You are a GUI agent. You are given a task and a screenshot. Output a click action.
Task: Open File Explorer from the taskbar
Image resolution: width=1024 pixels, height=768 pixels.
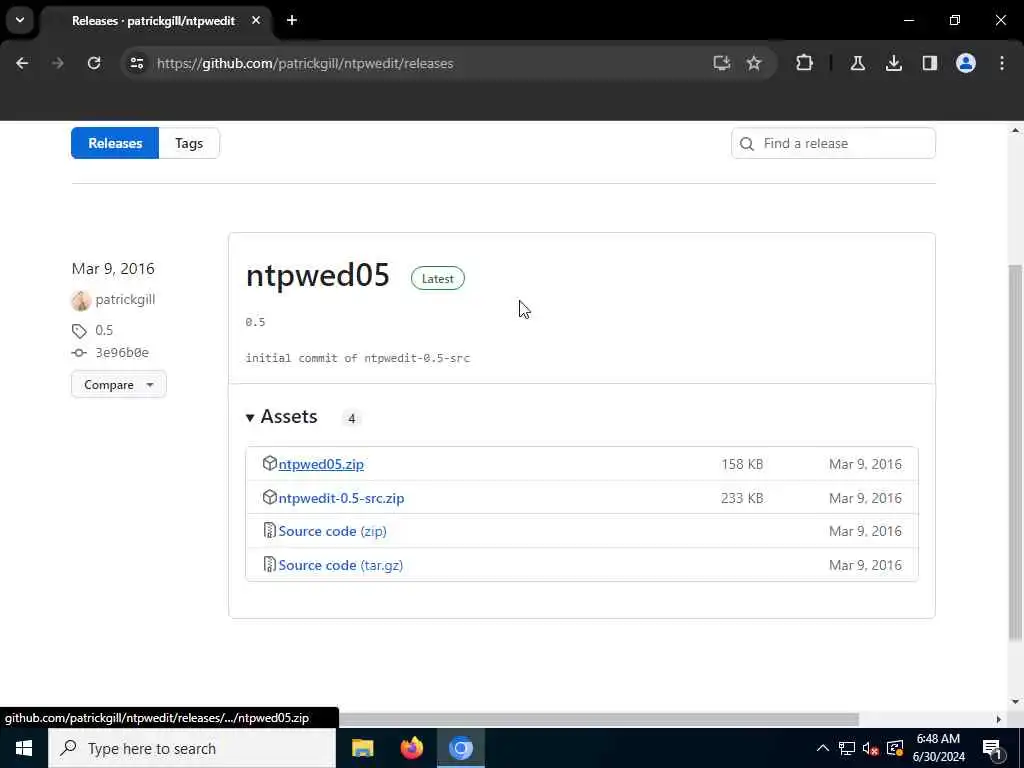(362, 748)
